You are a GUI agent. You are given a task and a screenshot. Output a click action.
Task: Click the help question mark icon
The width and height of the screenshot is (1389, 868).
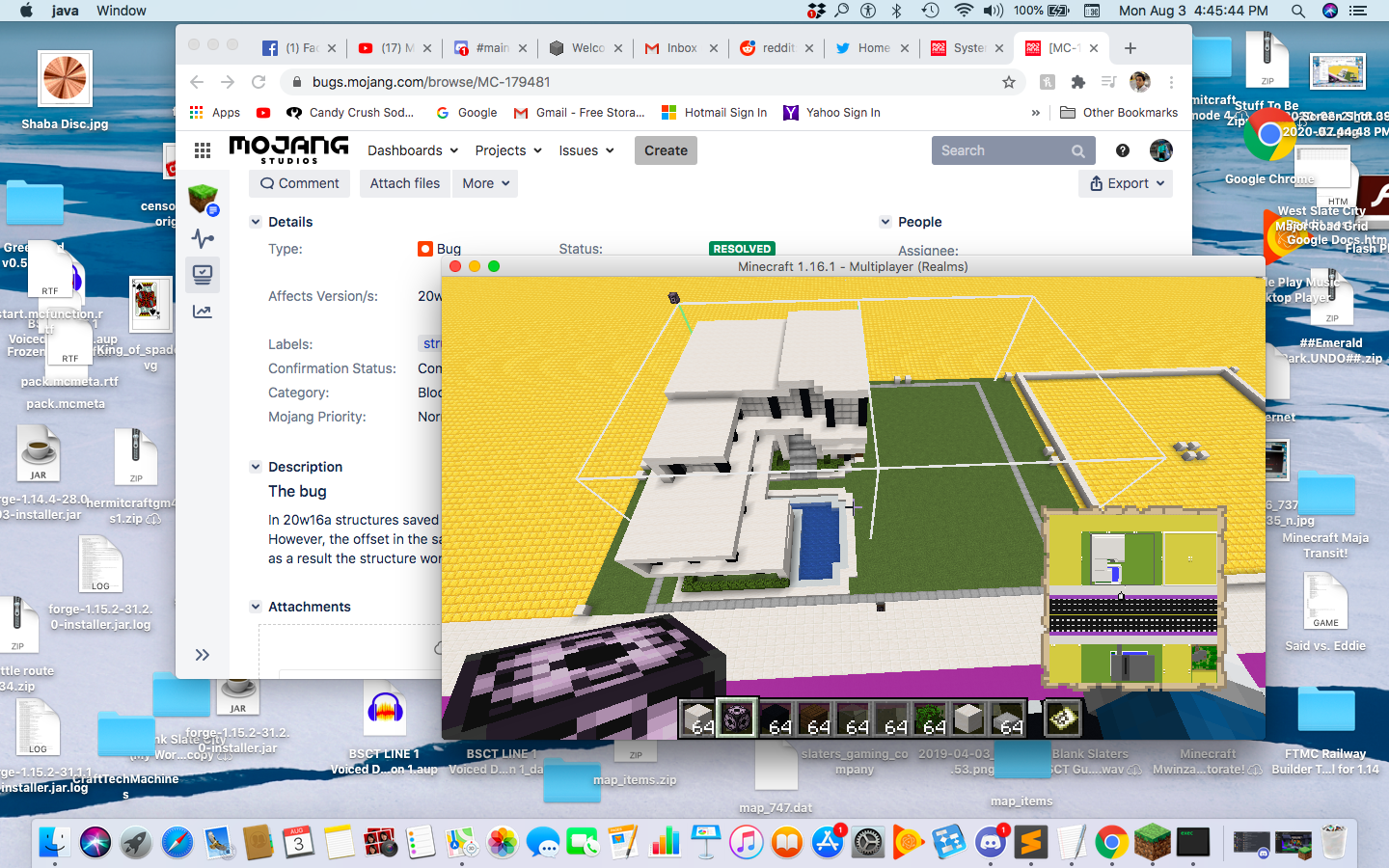pyautogui.click(x=1123, y=150)
